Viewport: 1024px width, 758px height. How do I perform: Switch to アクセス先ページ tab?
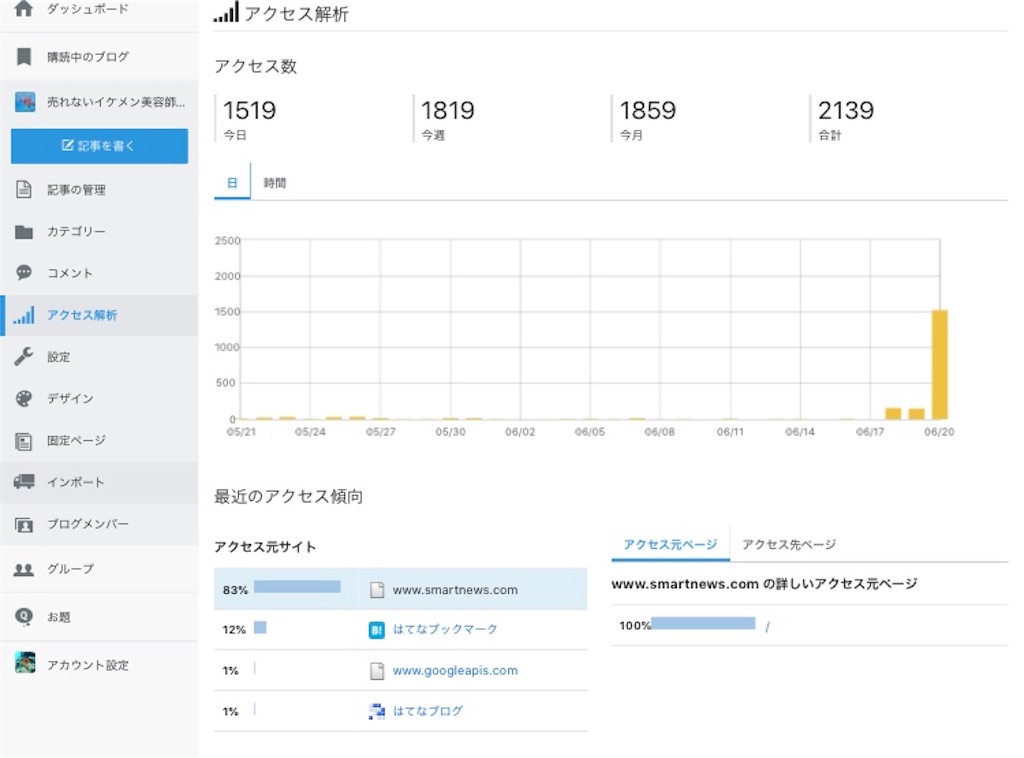[x=789, y=544]
